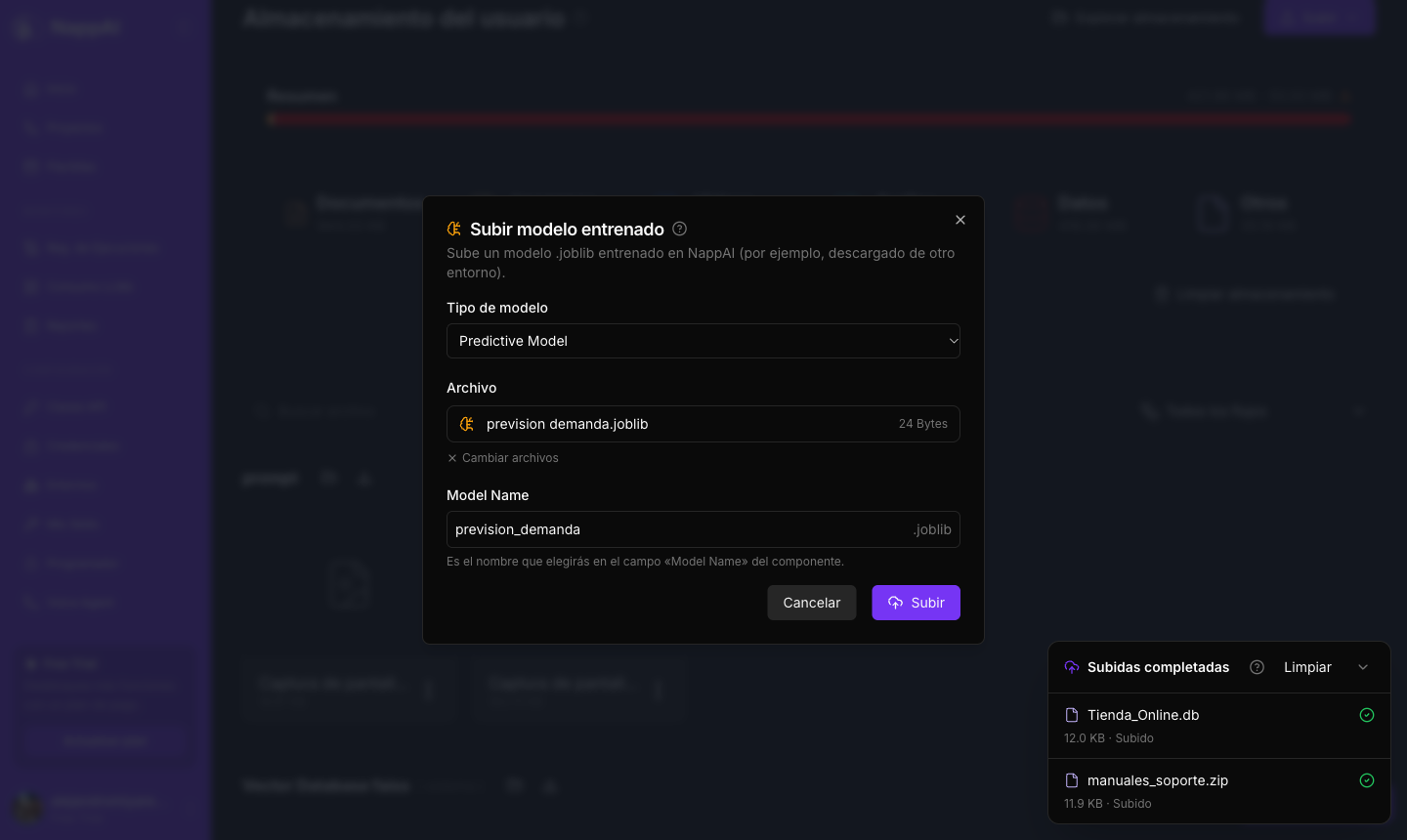The width and height of the screenshot is (1407, 840).
Task: Click the hint text below Model Name field
Action: point(645,562)
